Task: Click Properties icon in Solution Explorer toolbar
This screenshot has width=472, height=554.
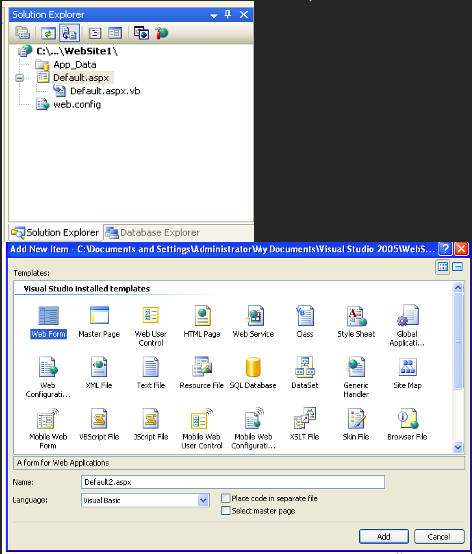Action: coord(22,33)
